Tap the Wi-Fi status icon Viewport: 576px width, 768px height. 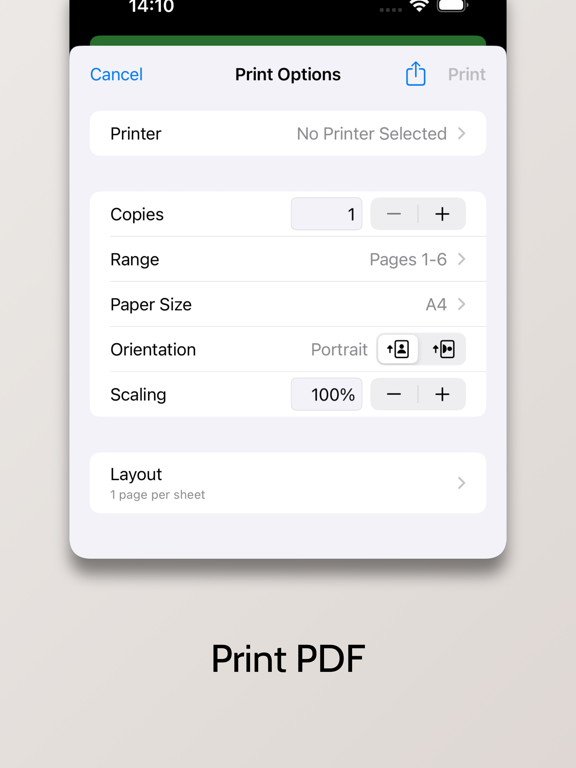pos(419,6)
